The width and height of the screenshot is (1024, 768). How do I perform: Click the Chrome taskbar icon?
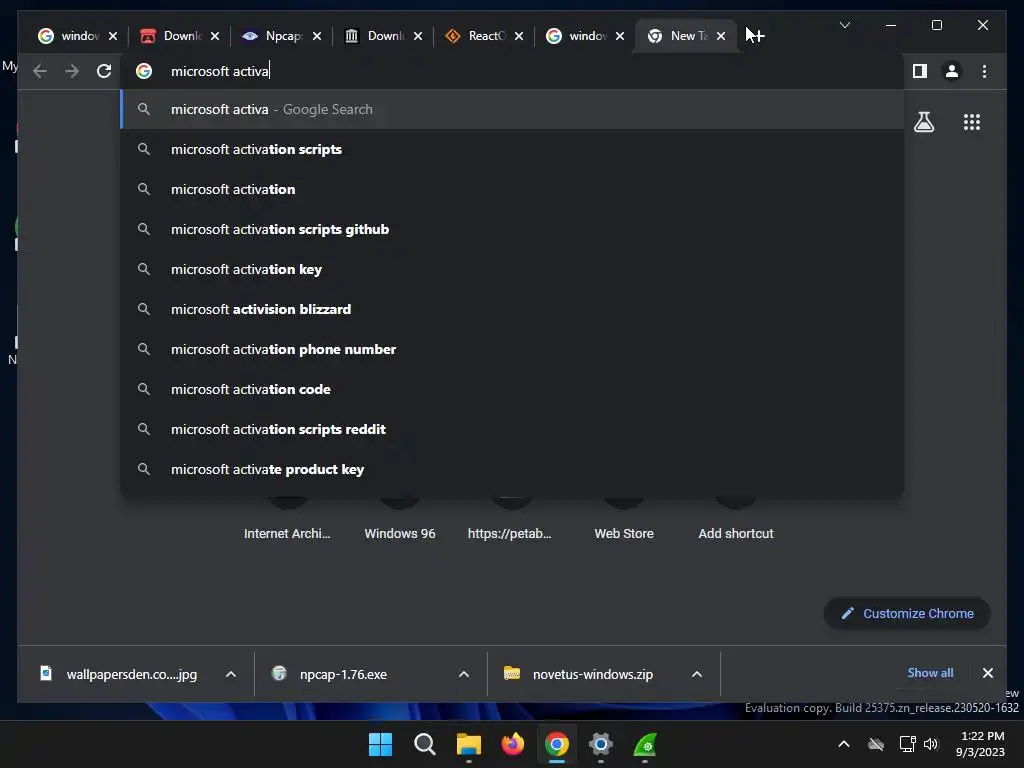(x=556, y=744)
